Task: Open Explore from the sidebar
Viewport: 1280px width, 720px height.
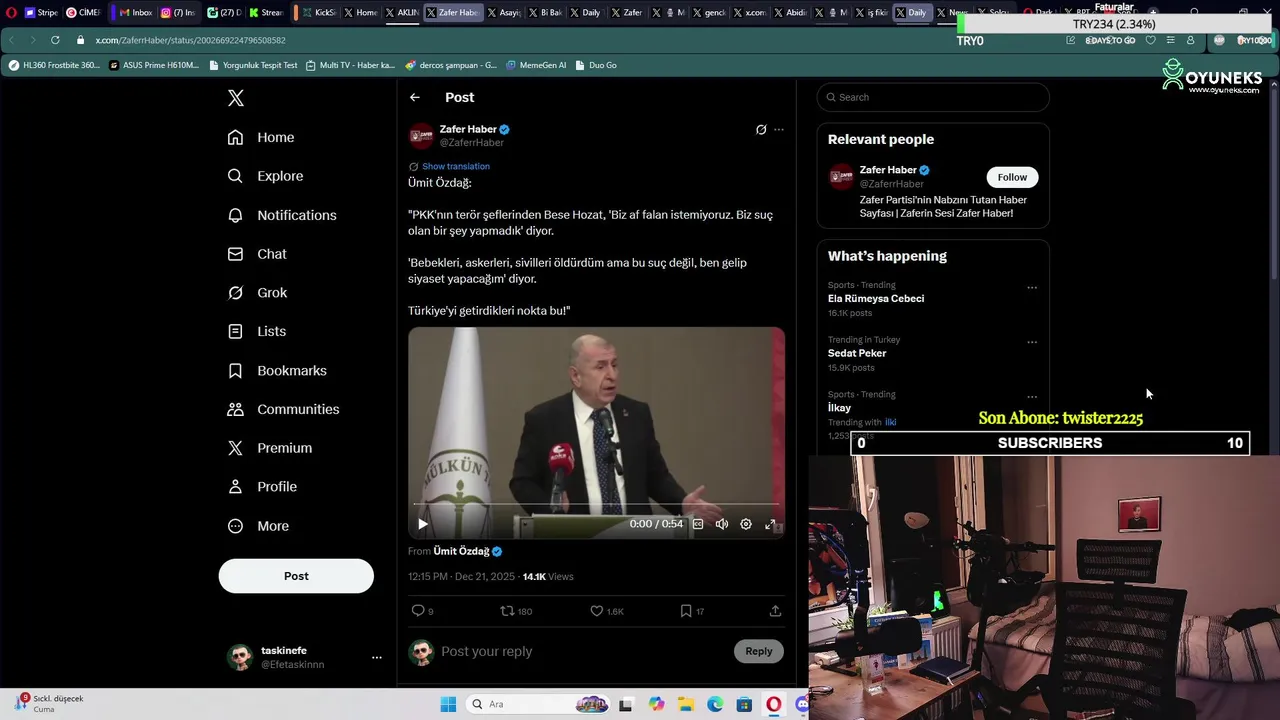Action: pos(265,176)
